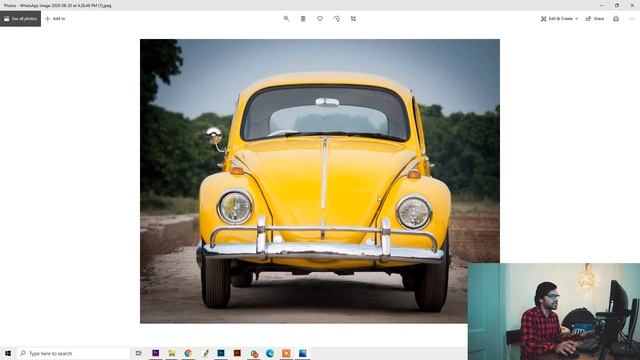Open Task View on taskbar

139,353
